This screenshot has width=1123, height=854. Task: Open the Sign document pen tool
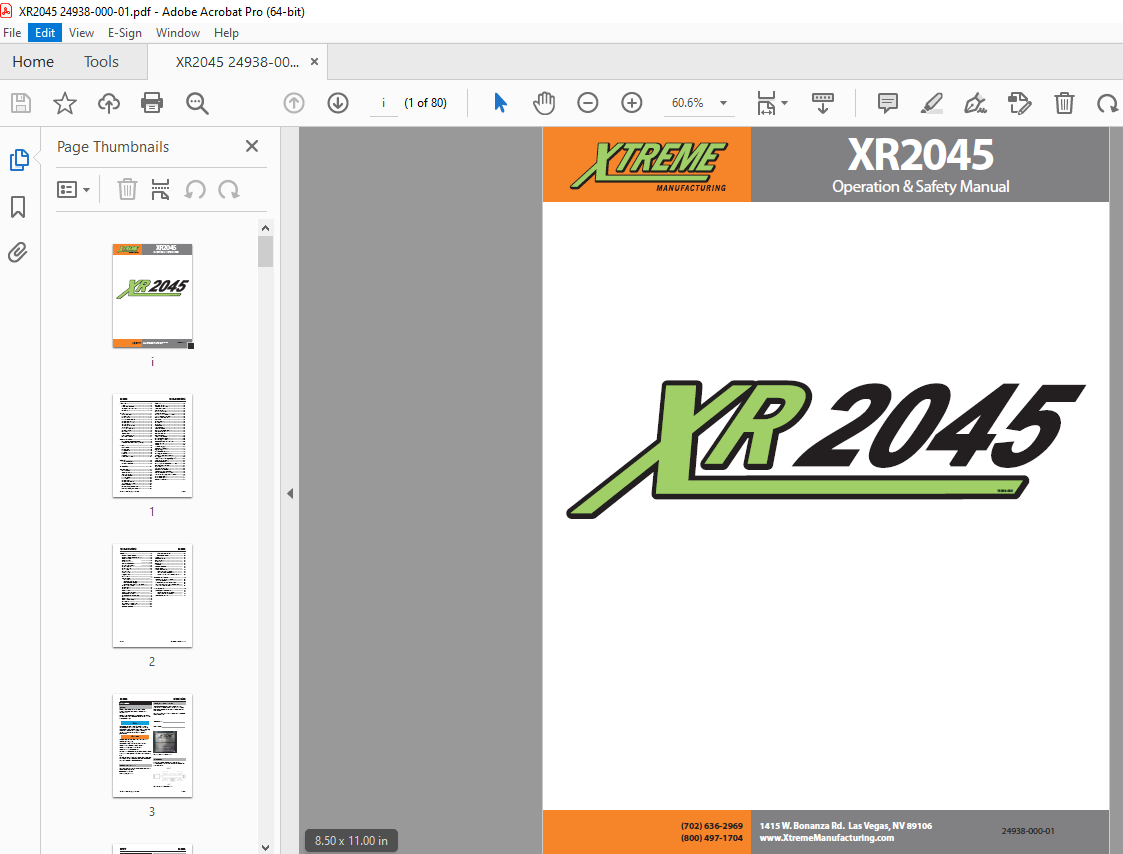pos(975,103)
